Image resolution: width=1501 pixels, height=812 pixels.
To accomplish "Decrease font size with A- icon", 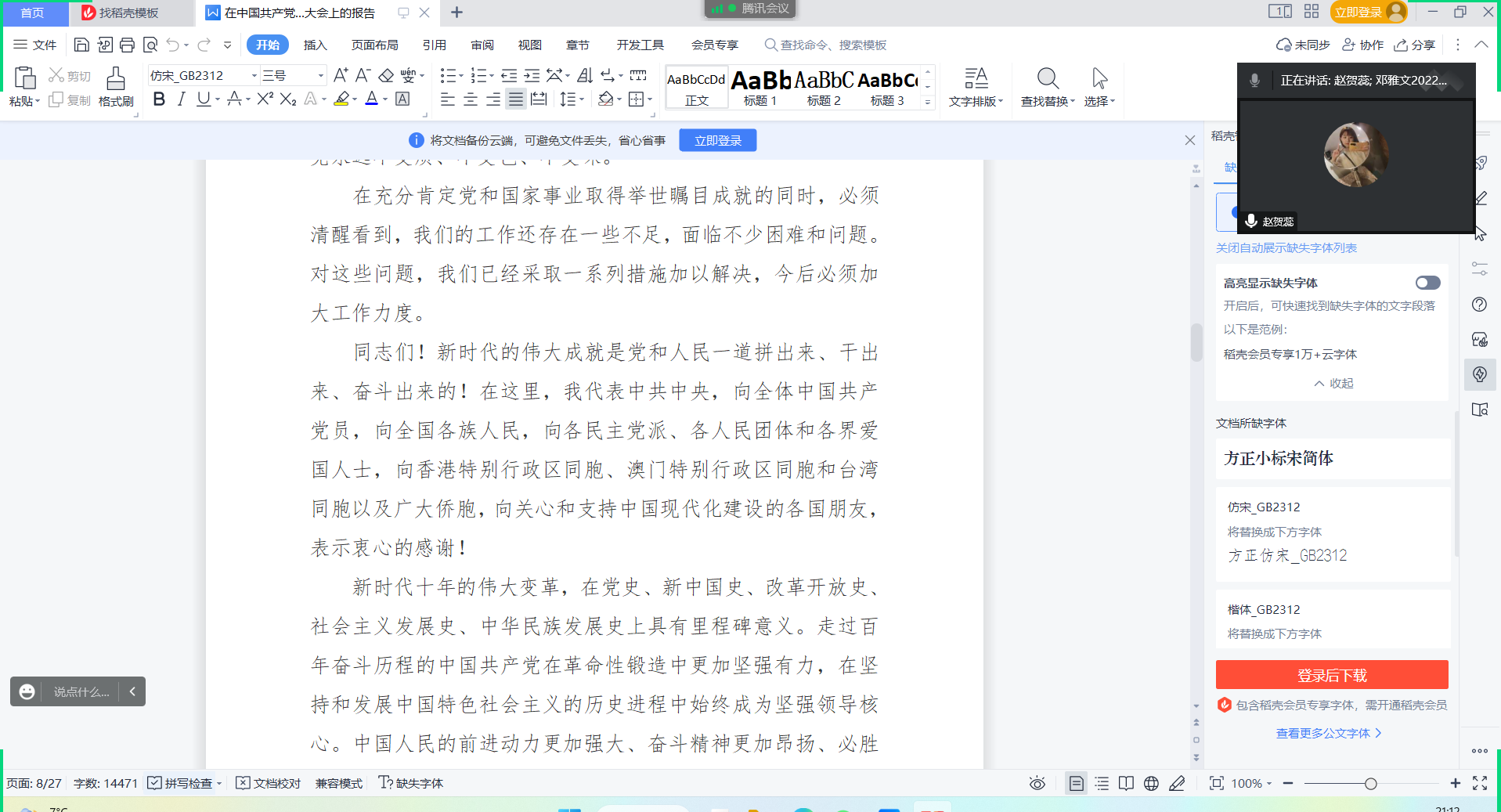I will pyautogui.click(x=363, y=75).
